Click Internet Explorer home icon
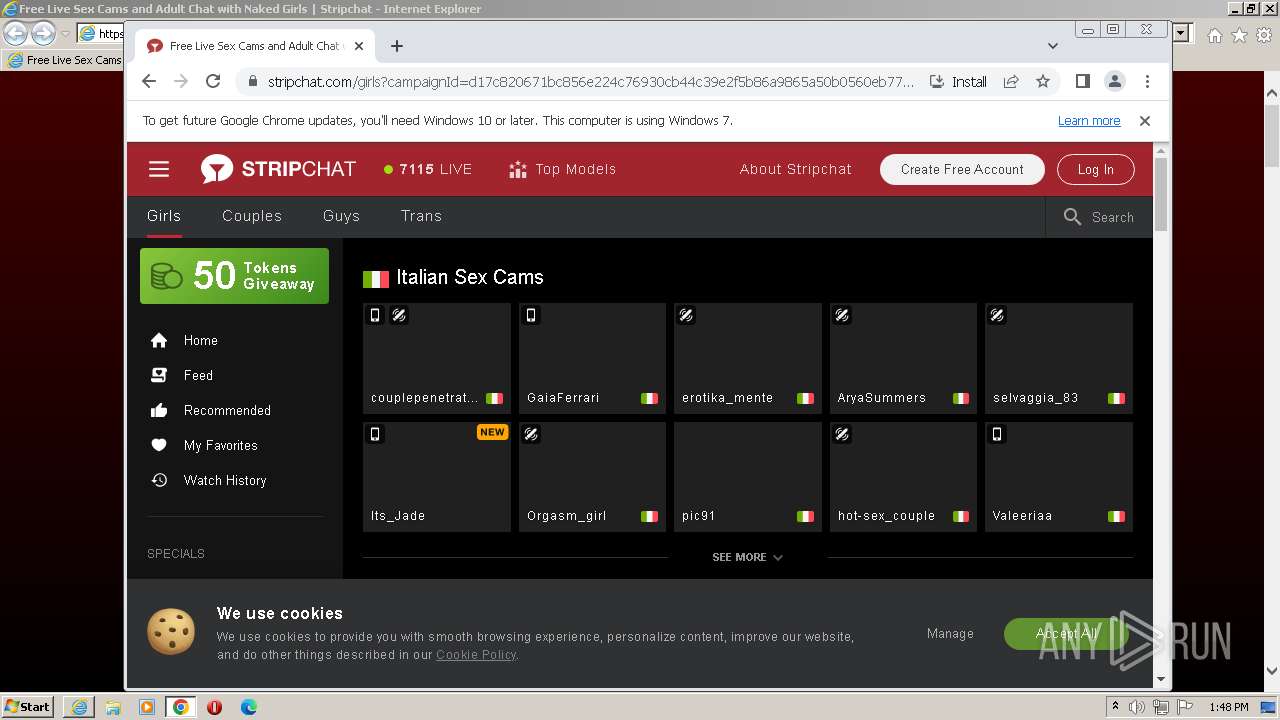 (1214, 35)
